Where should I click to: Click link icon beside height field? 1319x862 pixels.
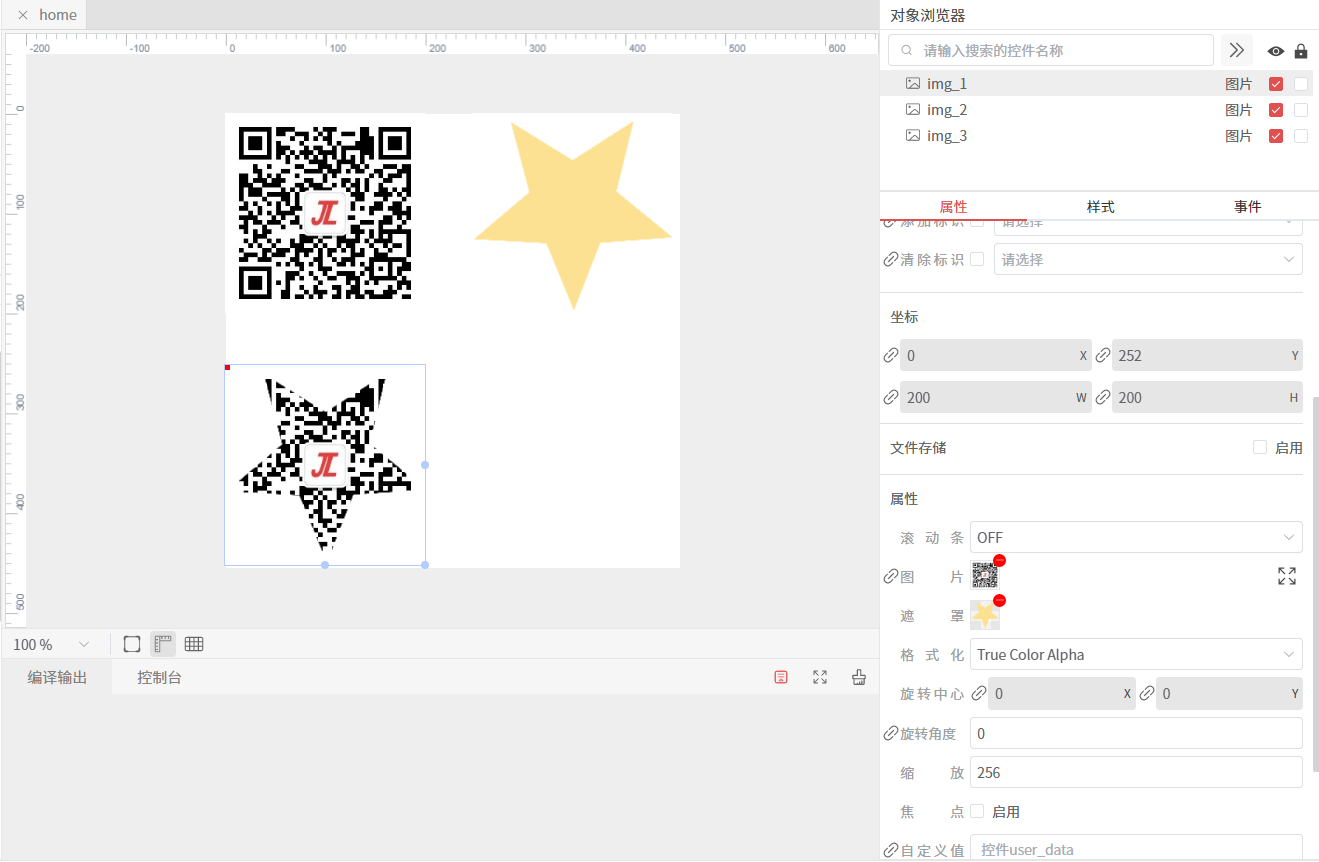1103,397
